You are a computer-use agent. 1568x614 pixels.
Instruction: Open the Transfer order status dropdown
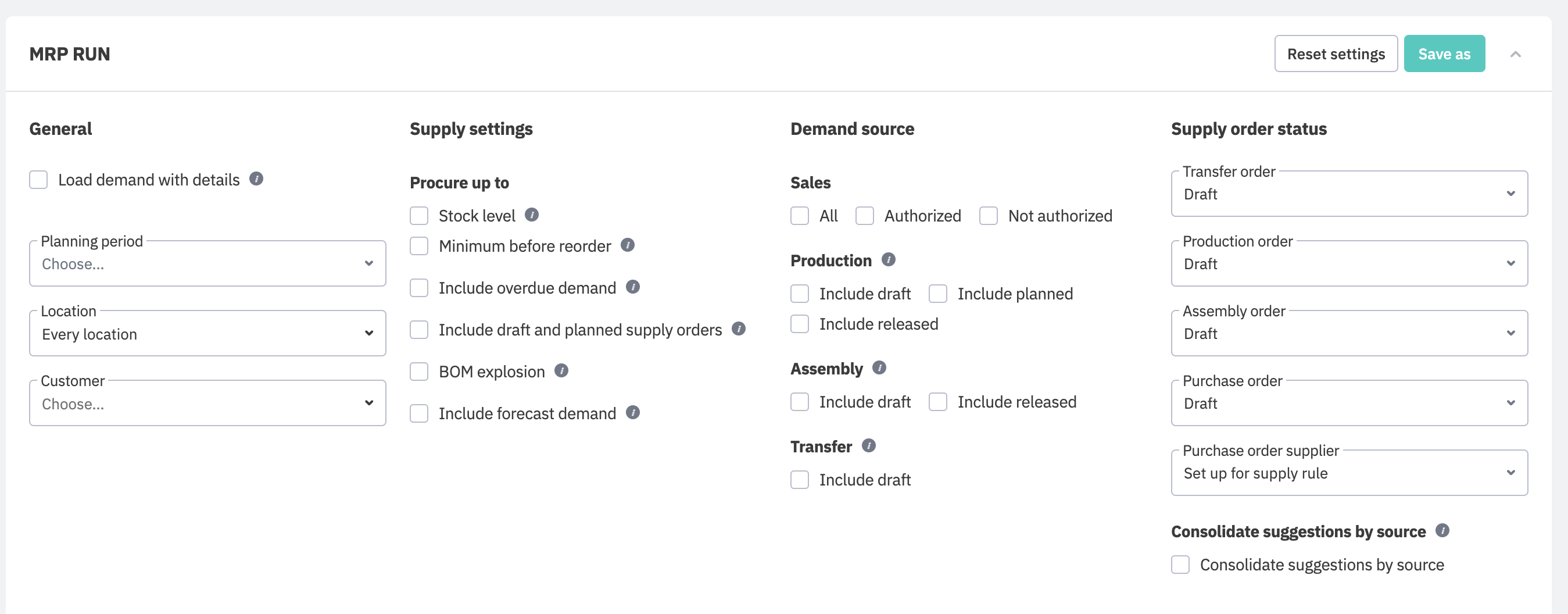[1349, 194]
